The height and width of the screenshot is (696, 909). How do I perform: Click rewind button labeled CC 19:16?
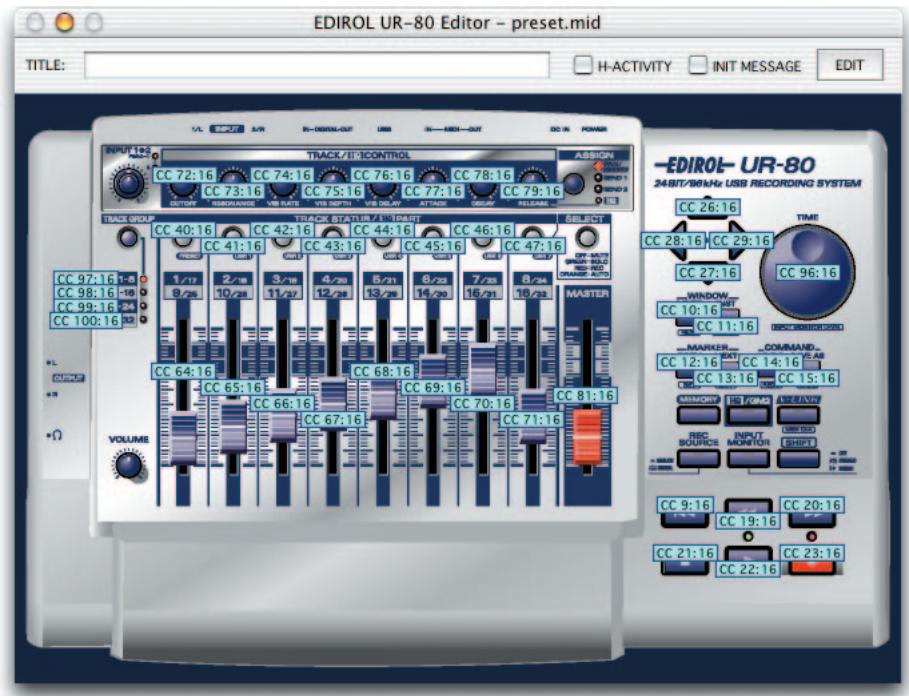click(x=748, y=522)
